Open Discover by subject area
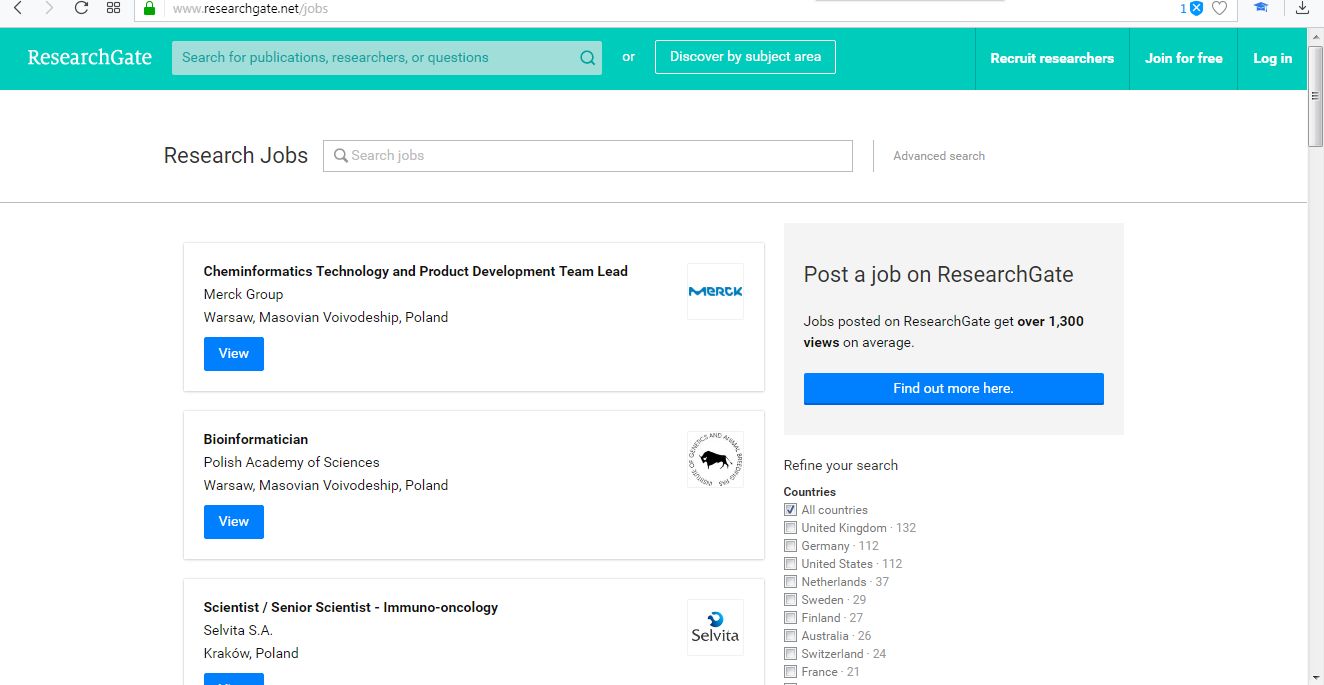Image resolution: width=1324 pixels, height=685 pixels. [744, 57]
